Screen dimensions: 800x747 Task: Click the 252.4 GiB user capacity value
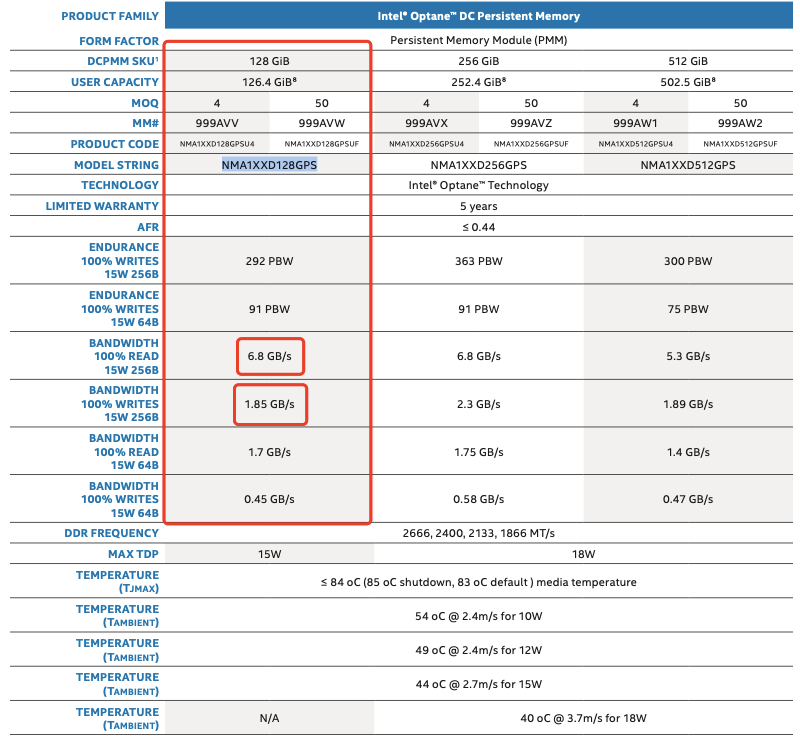pos(479,82)
